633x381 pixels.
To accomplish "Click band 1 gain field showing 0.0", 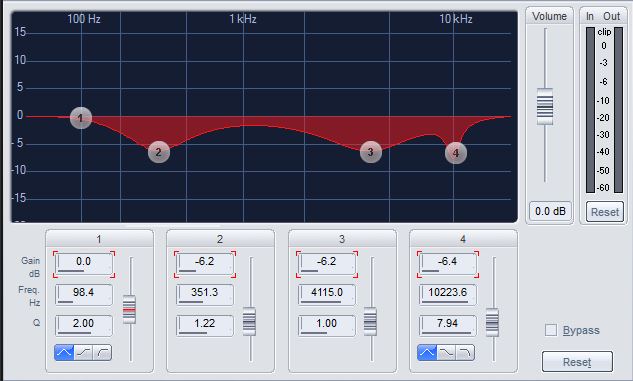I will click(x=84, y=264).
